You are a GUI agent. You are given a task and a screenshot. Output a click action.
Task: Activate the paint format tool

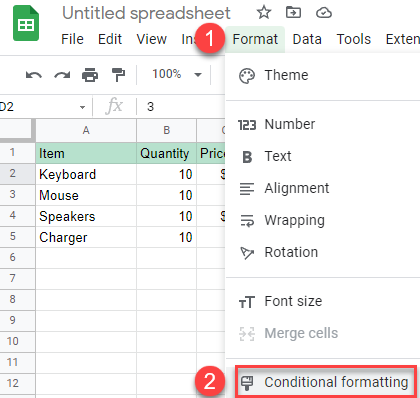(118, 75)
